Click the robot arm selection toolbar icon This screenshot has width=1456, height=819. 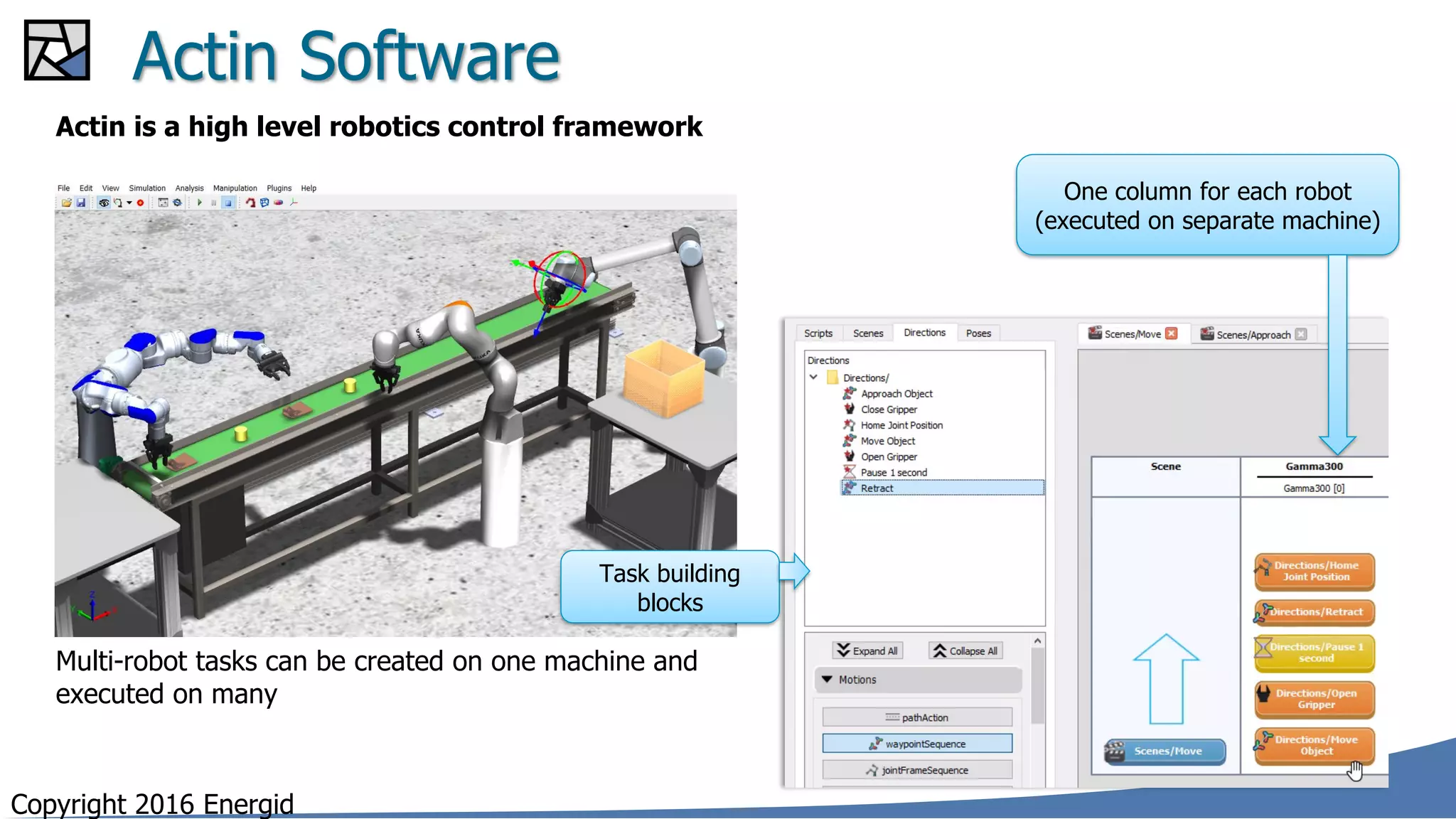click(118, 203)
